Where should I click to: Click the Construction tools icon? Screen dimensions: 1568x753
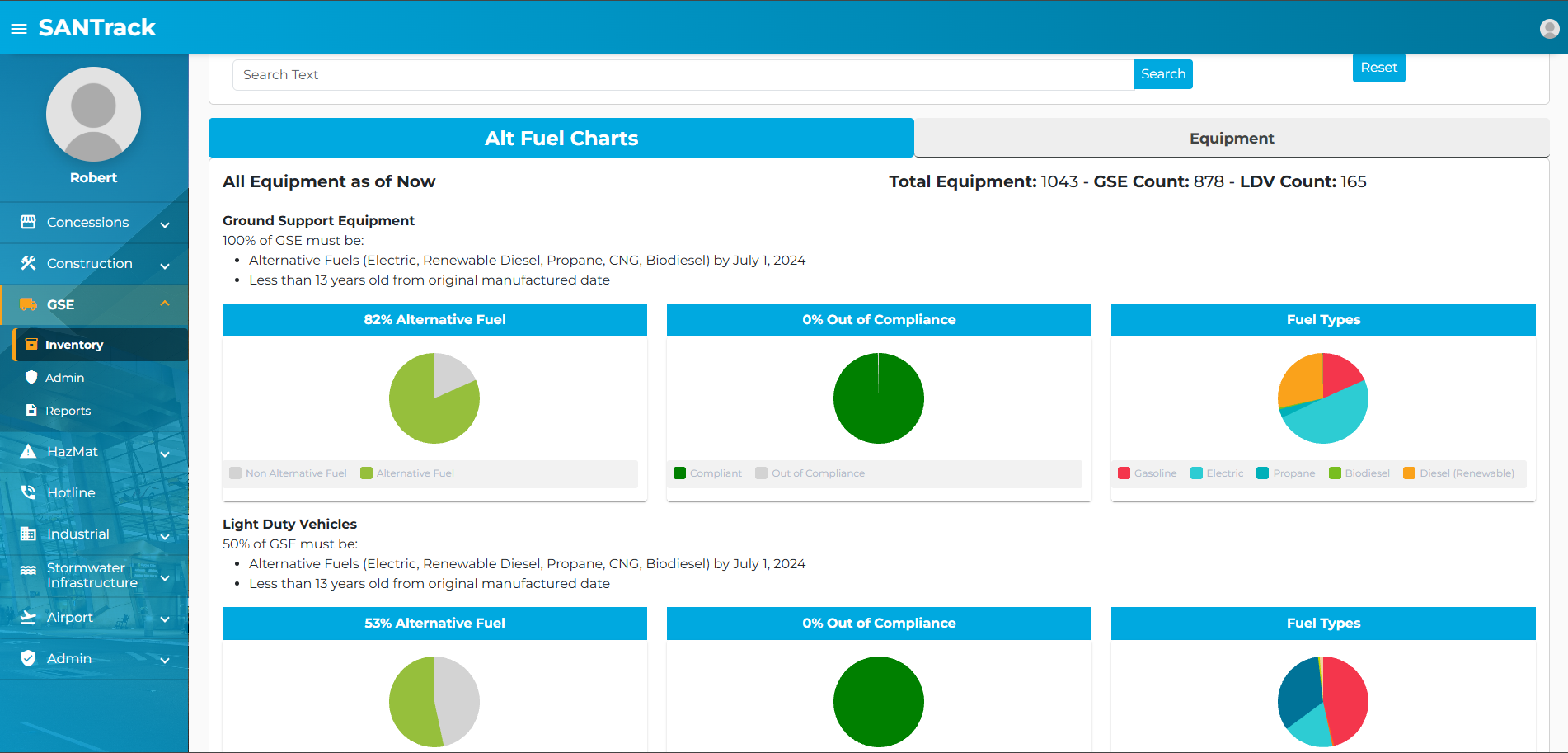(x=28, y=263)
